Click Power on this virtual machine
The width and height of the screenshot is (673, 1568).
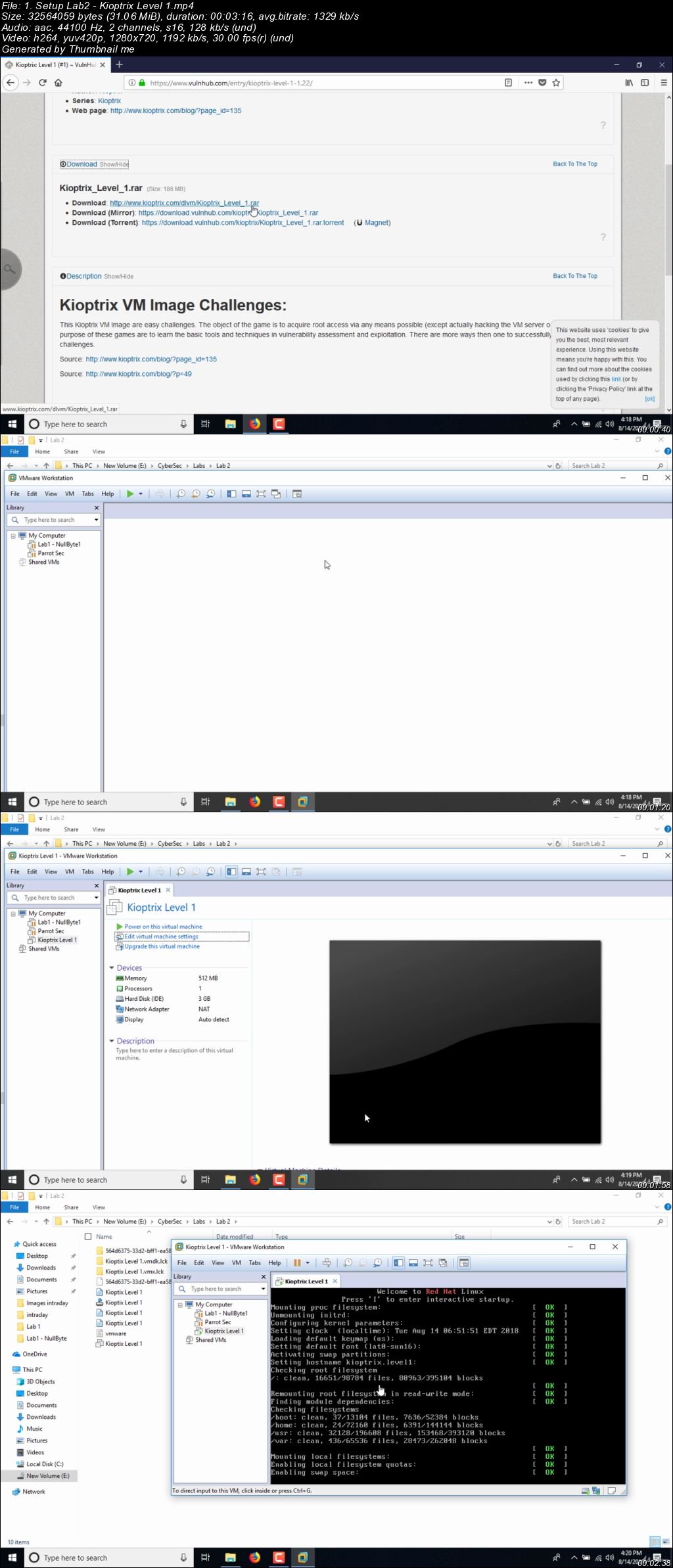159,927
